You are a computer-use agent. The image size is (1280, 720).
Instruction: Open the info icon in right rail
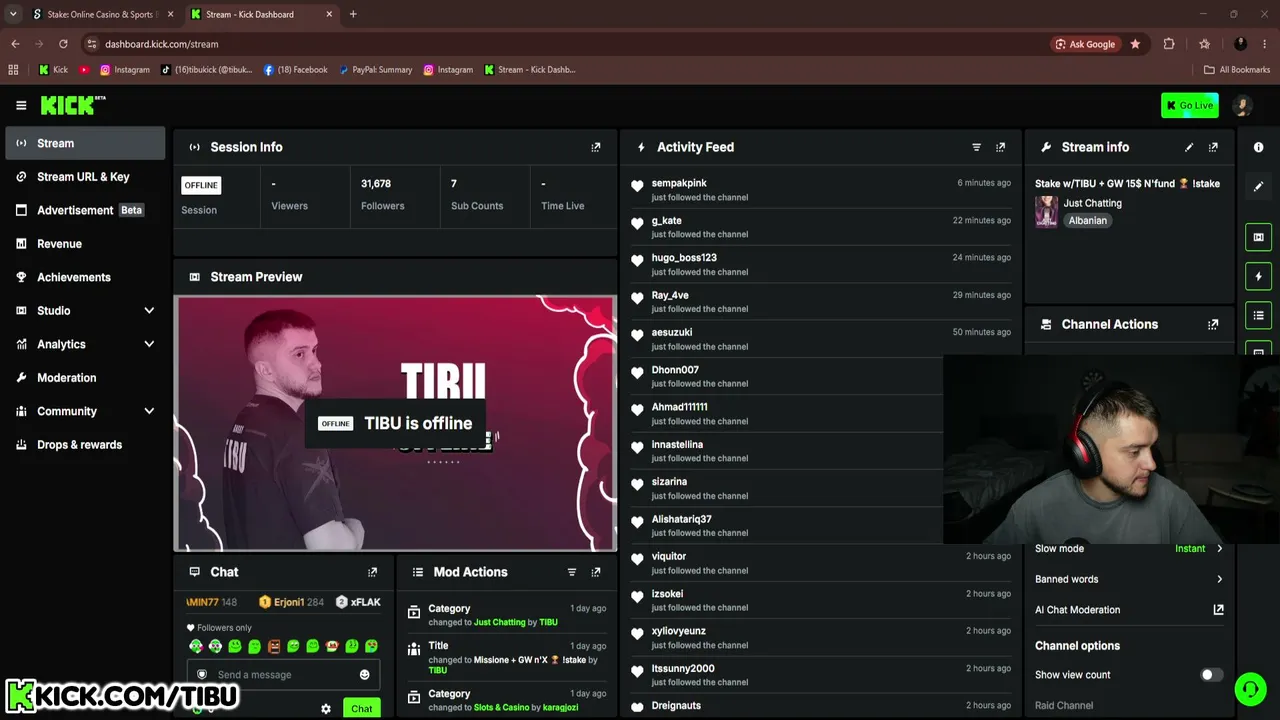[x=1258, y=147]
